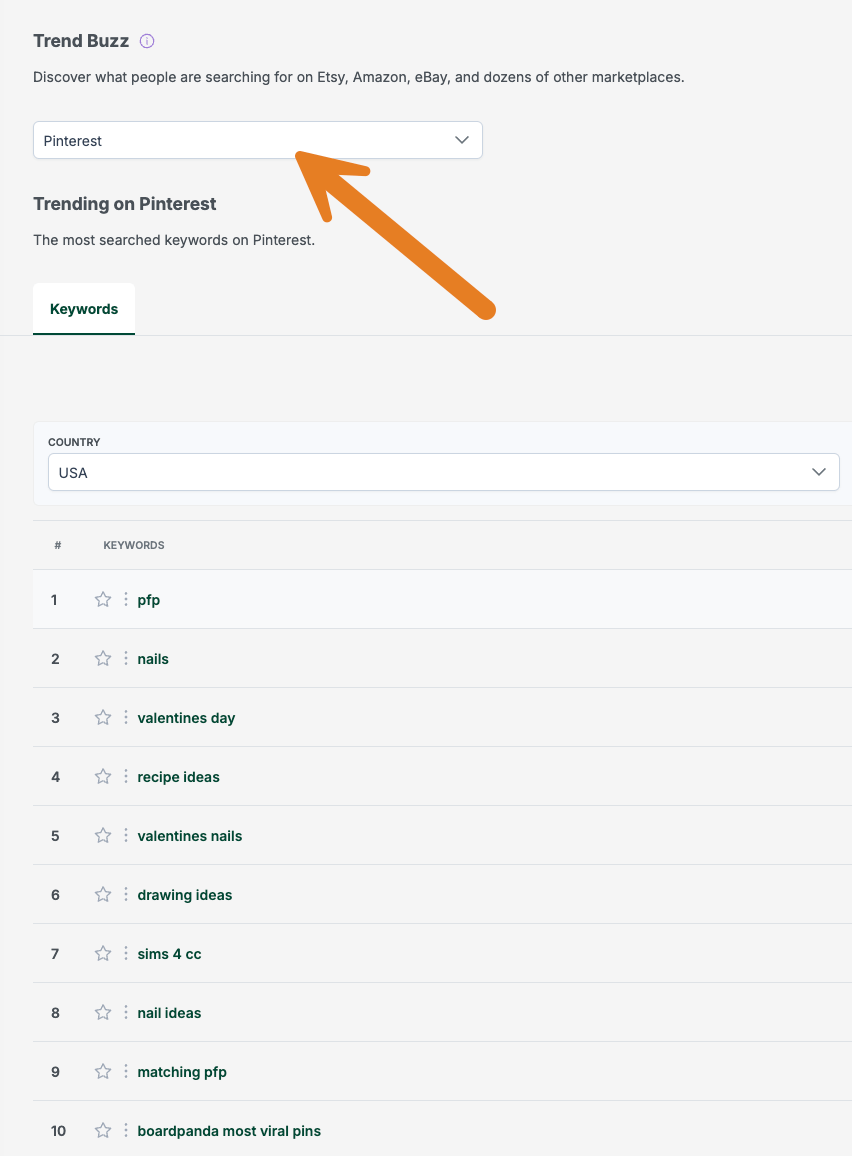Switch to the Keywords tab
The image size is (852, 1156).
click(83, 308)
